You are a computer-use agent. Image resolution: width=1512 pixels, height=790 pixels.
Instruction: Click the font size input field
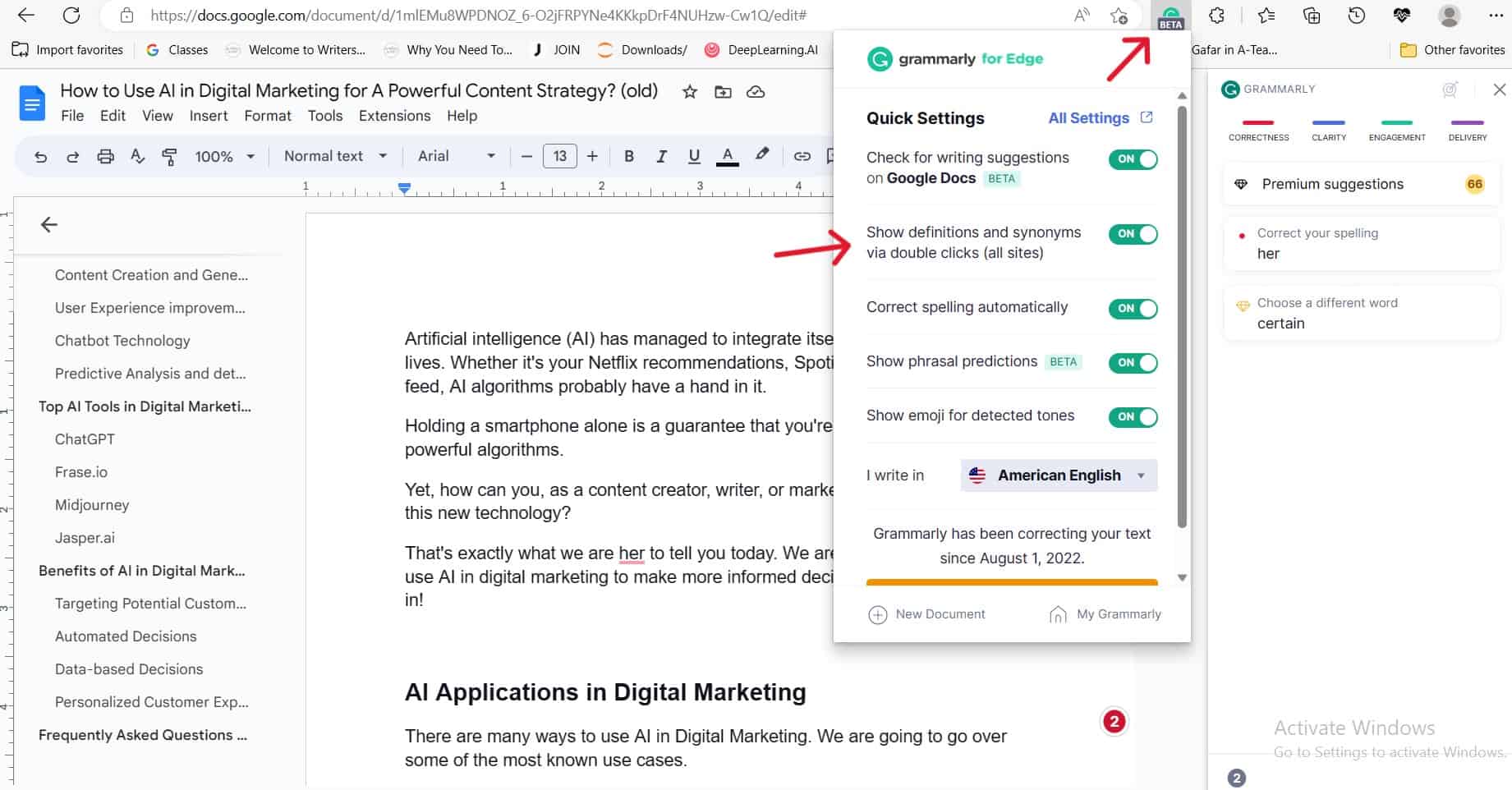click(559, 155)
